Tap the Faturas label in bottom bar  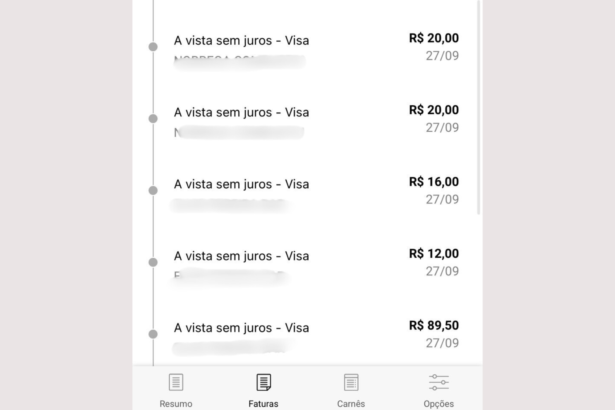pyautogui.click(x=264, y=404)
